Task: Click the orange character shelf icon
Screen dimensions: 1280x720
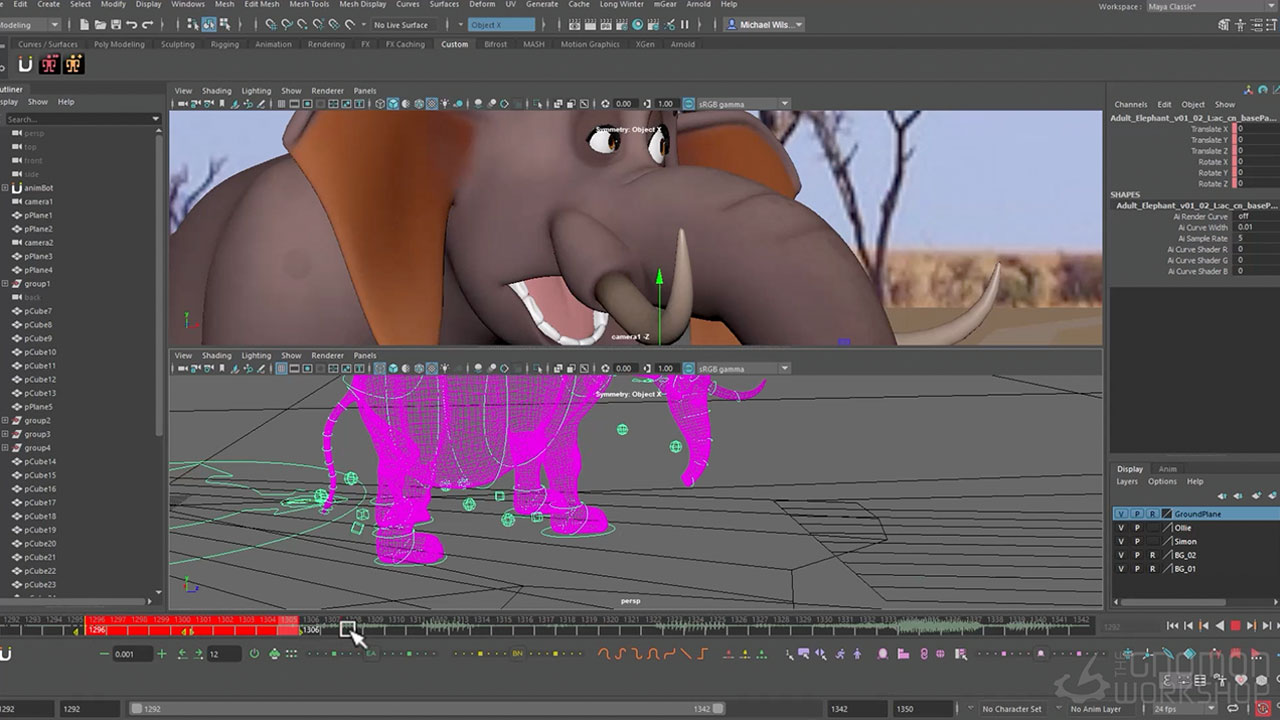Action: coord(73,65)
